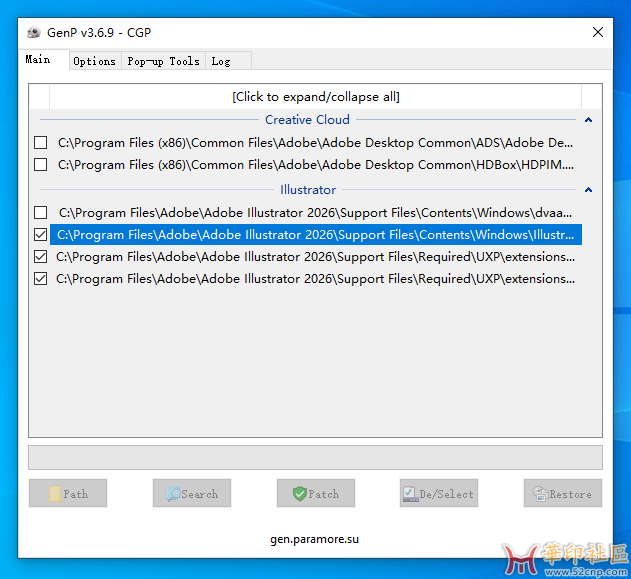Click the Patch button with green shield
631x579 pixels.
pos(315,494)
